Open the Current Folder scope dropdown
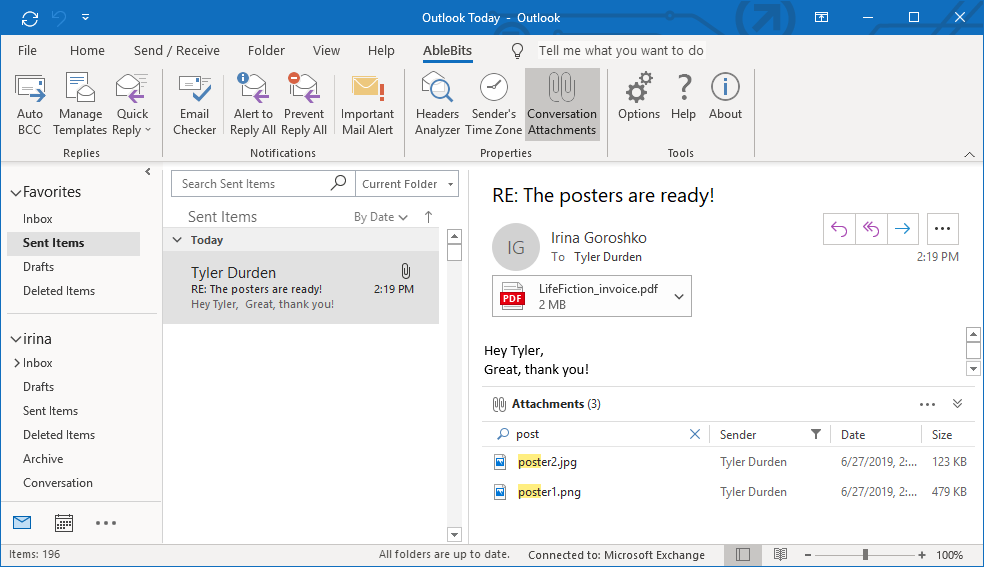Screen dimensions: 984x567 click(x=407, y=184)
